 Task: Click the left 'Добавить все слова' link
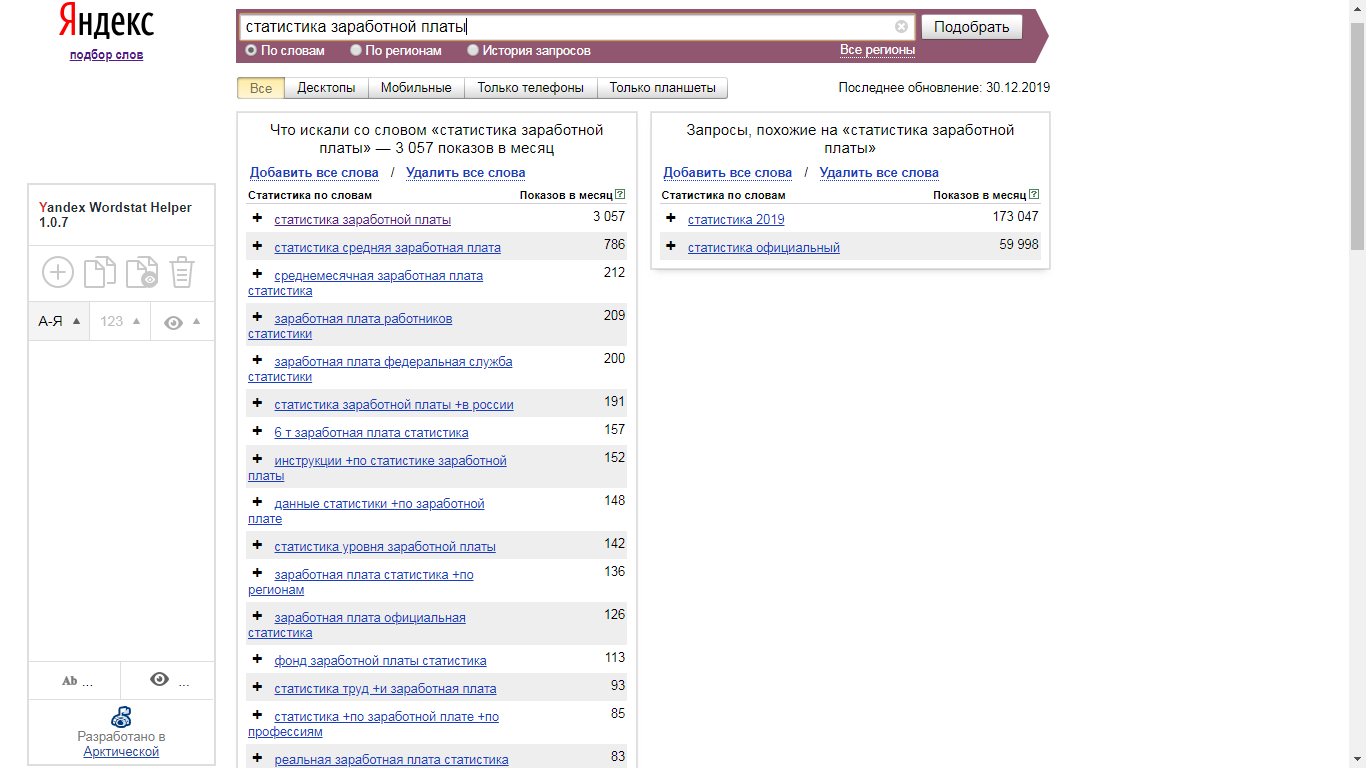point(314,172)
